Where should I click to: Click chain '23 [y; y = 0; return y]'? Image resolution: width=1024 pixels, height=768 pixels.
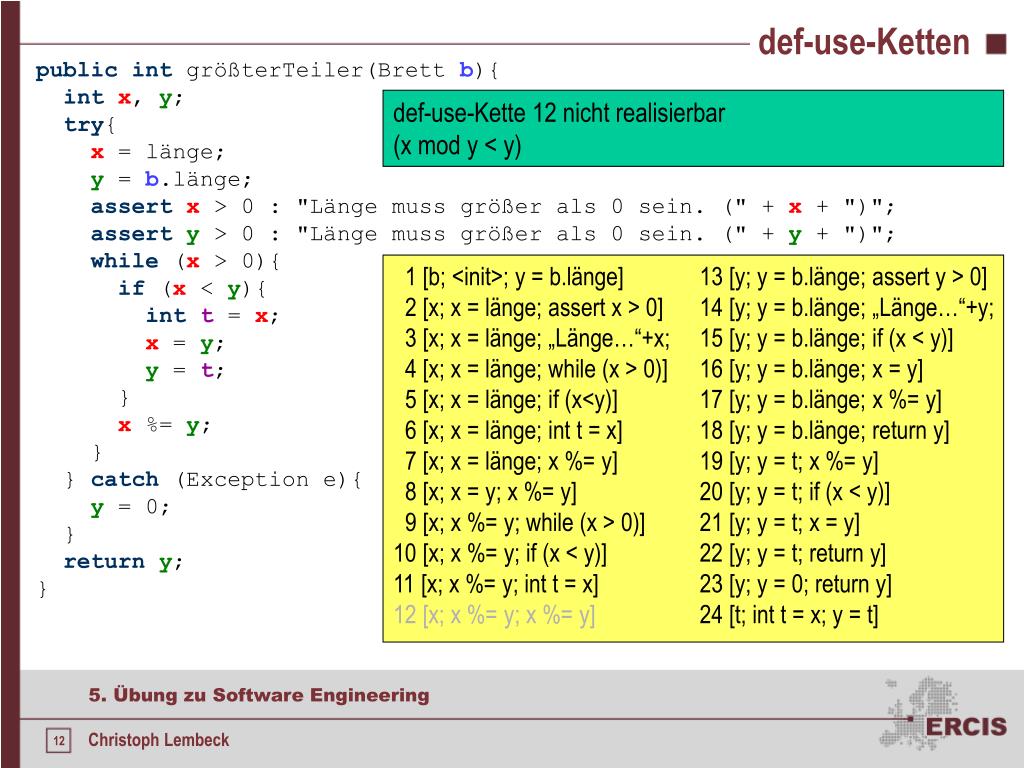click(x=795, y=584)
